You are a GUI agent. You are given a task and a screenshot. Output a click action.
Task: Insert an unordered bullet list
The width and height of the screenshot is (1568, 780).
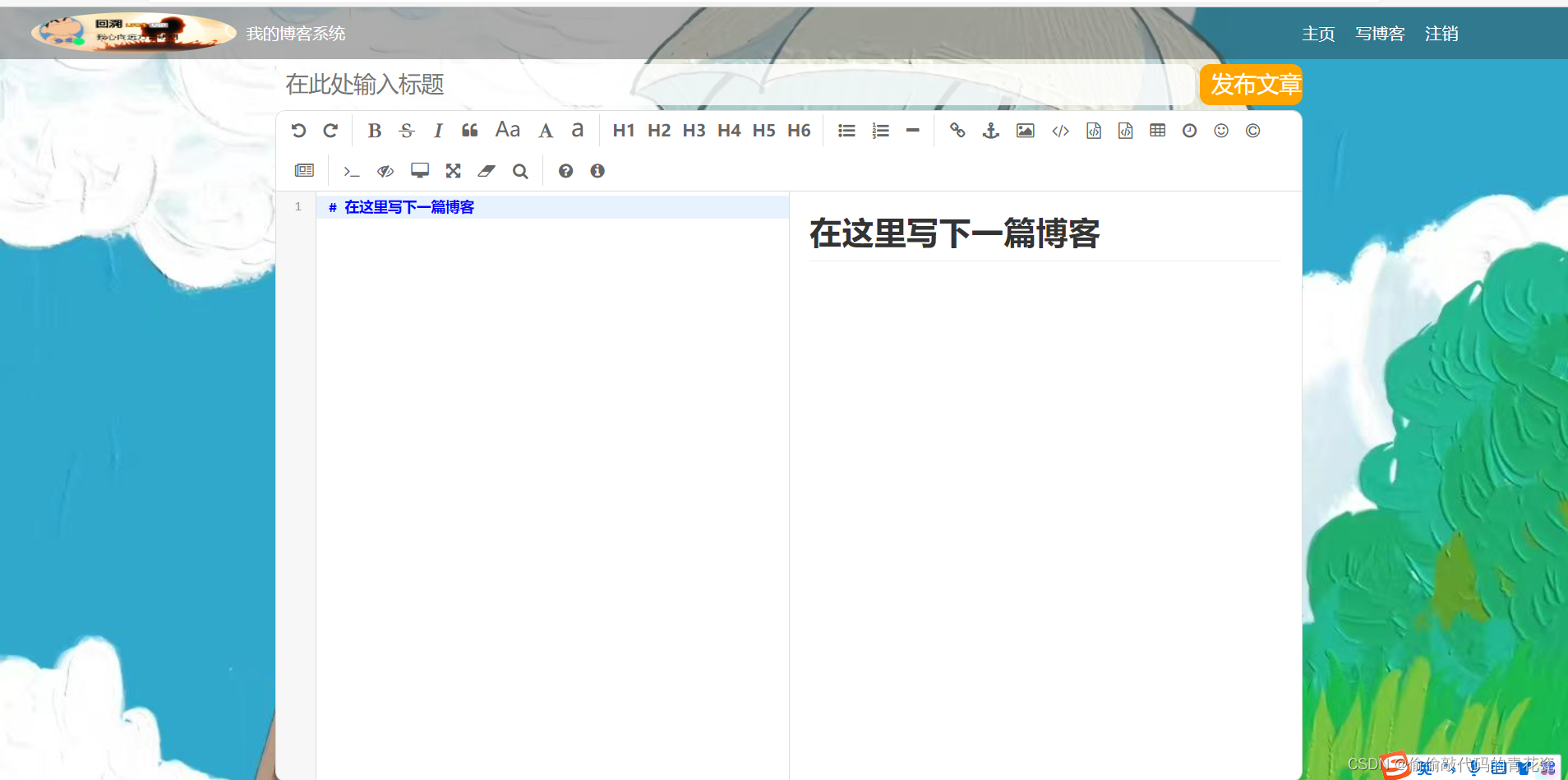[846, 131]
